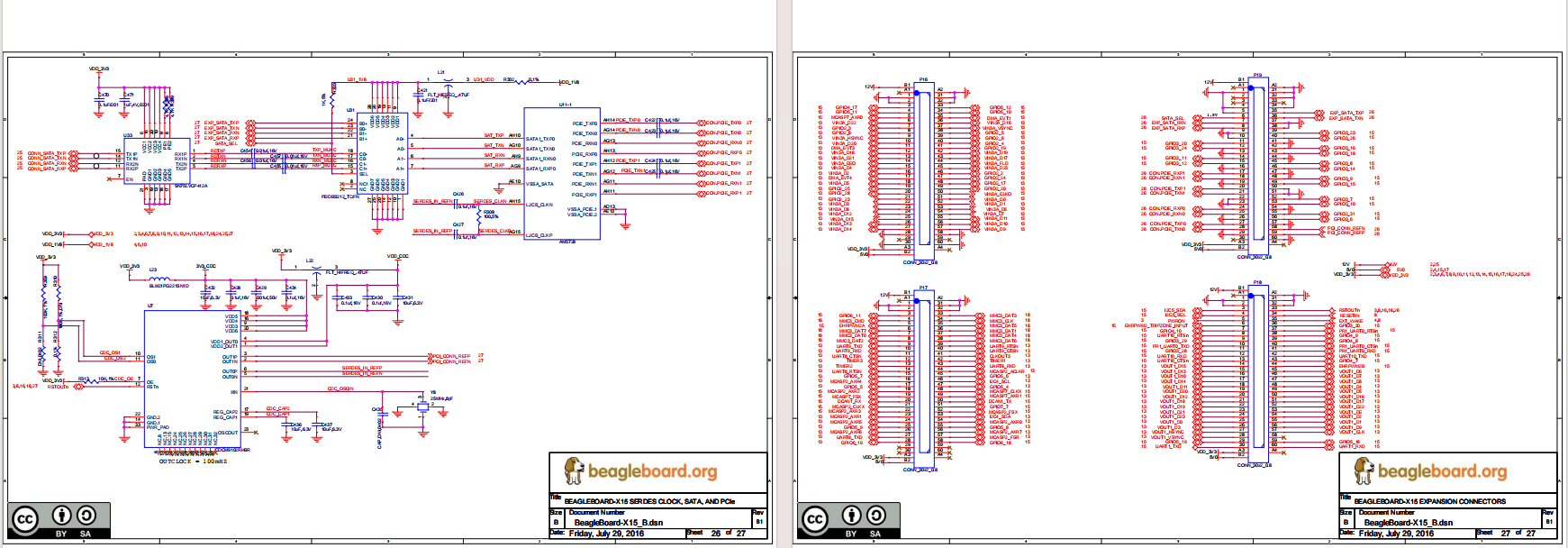The image size is (1568, 548).
Task: Click the 'AM5728' part label
Action: pyautogui.click(x=567, y=242)
